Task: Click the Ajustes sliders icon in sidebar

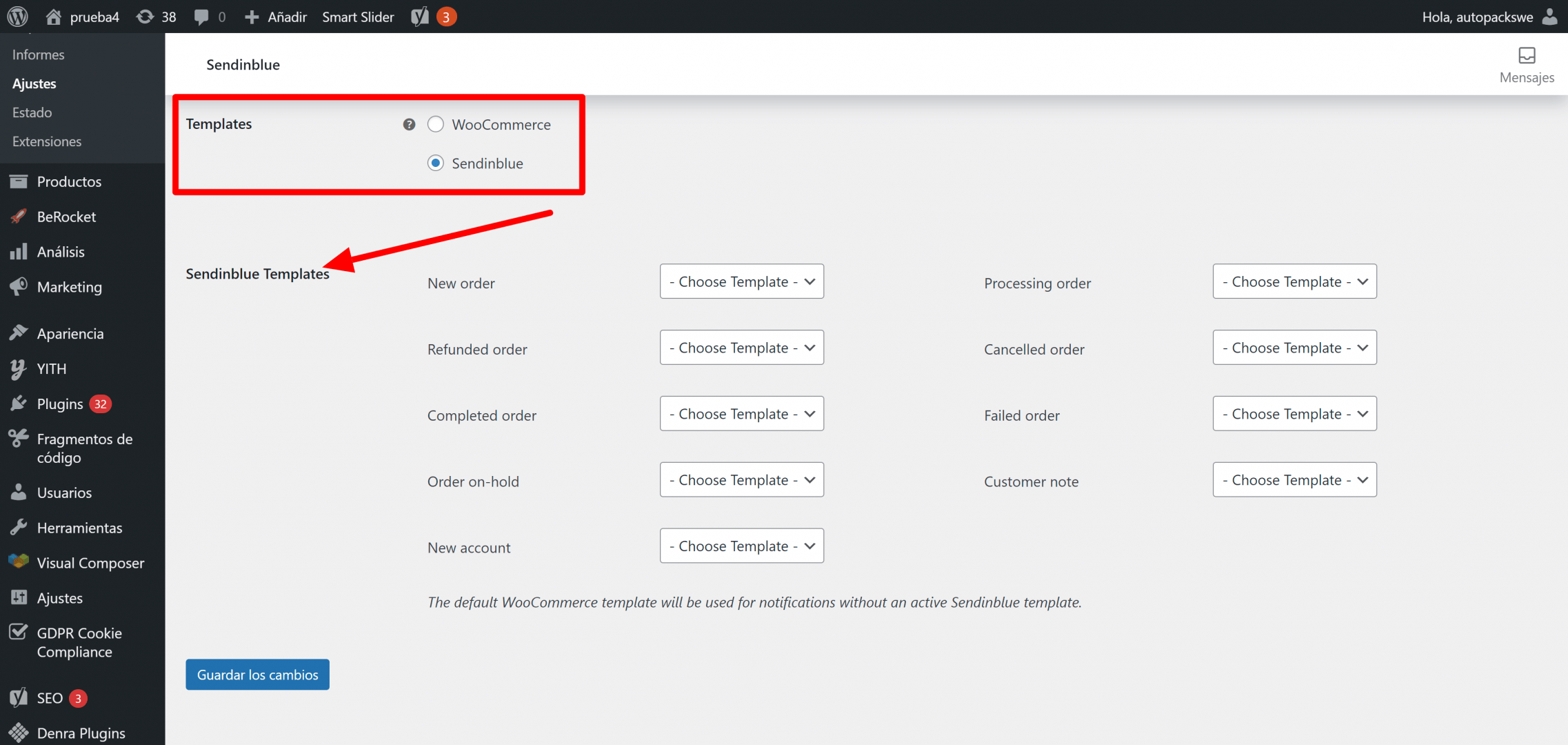Action: click(x=19, y=597)
